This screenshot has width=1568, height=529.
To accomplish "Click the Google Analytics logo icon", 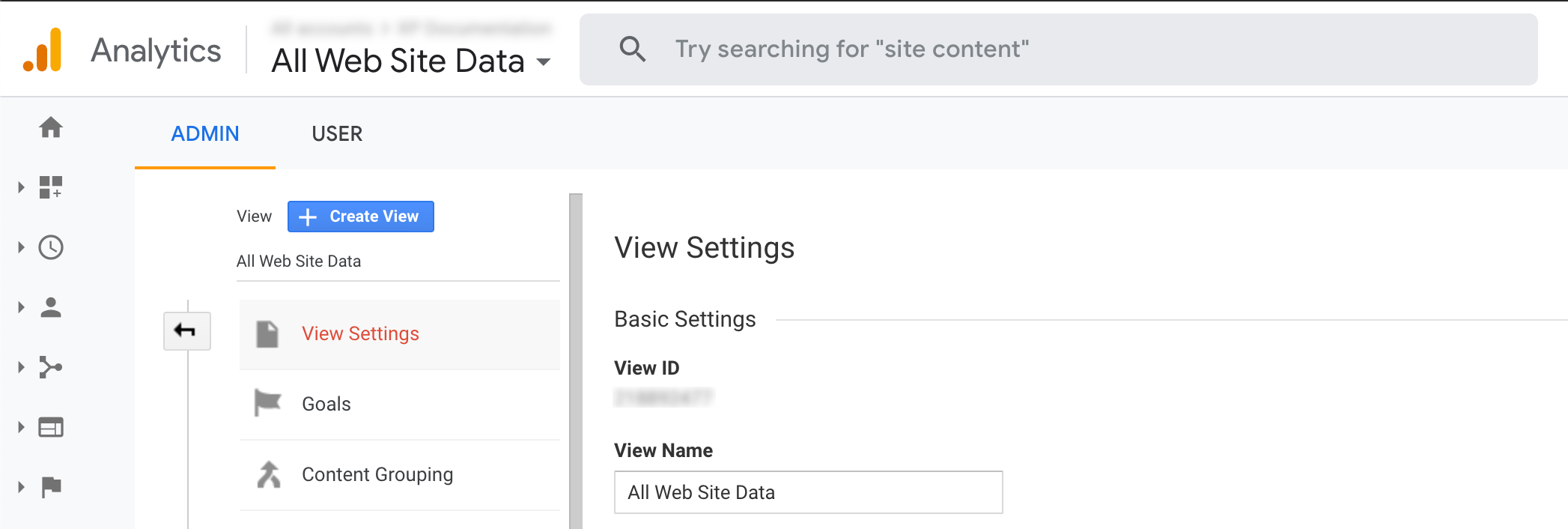I will pos(43,50).
